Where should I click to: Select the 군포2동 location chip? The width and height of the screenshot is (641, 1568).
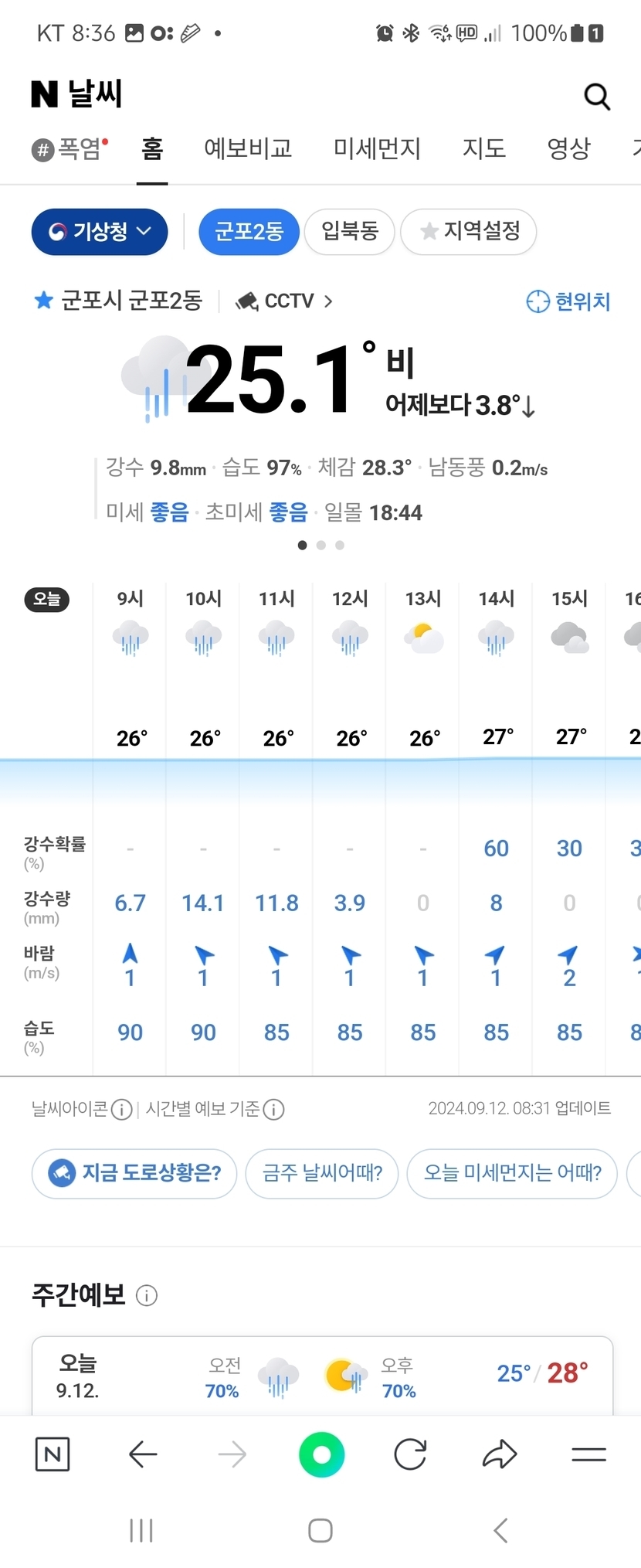point(249,231)
